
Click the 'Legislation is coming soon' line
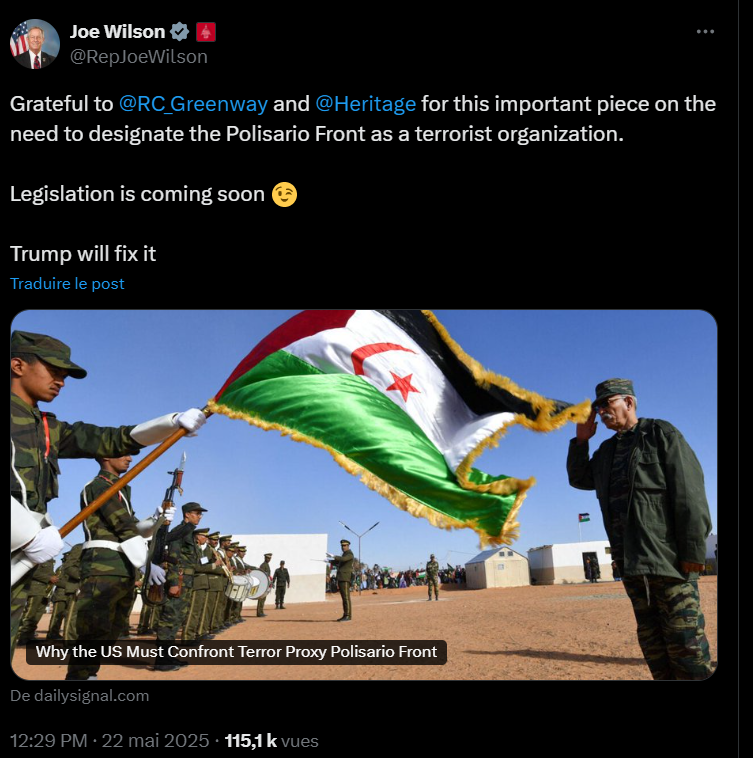click(137, 194)
